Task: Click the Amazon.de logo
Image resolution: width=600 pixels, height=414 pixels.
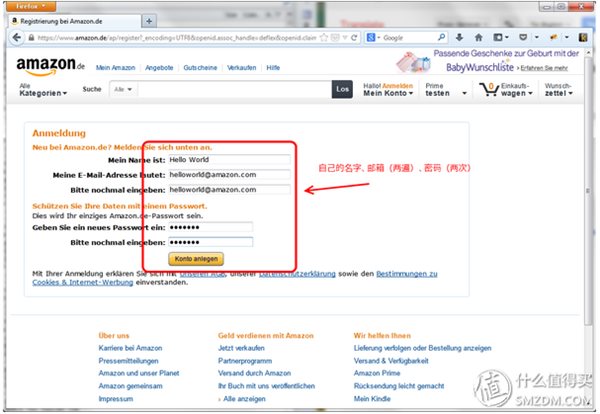Action: 50,65
